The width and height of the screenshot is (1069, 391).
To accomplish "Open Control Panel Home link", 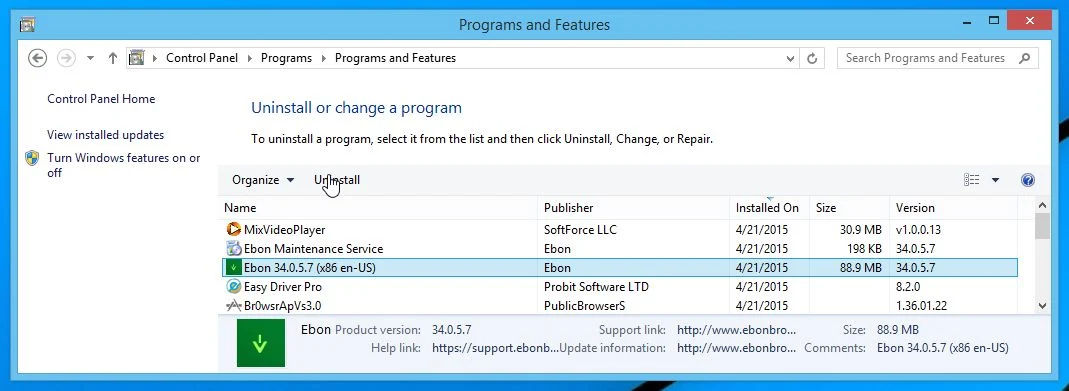I will point(101,99).
